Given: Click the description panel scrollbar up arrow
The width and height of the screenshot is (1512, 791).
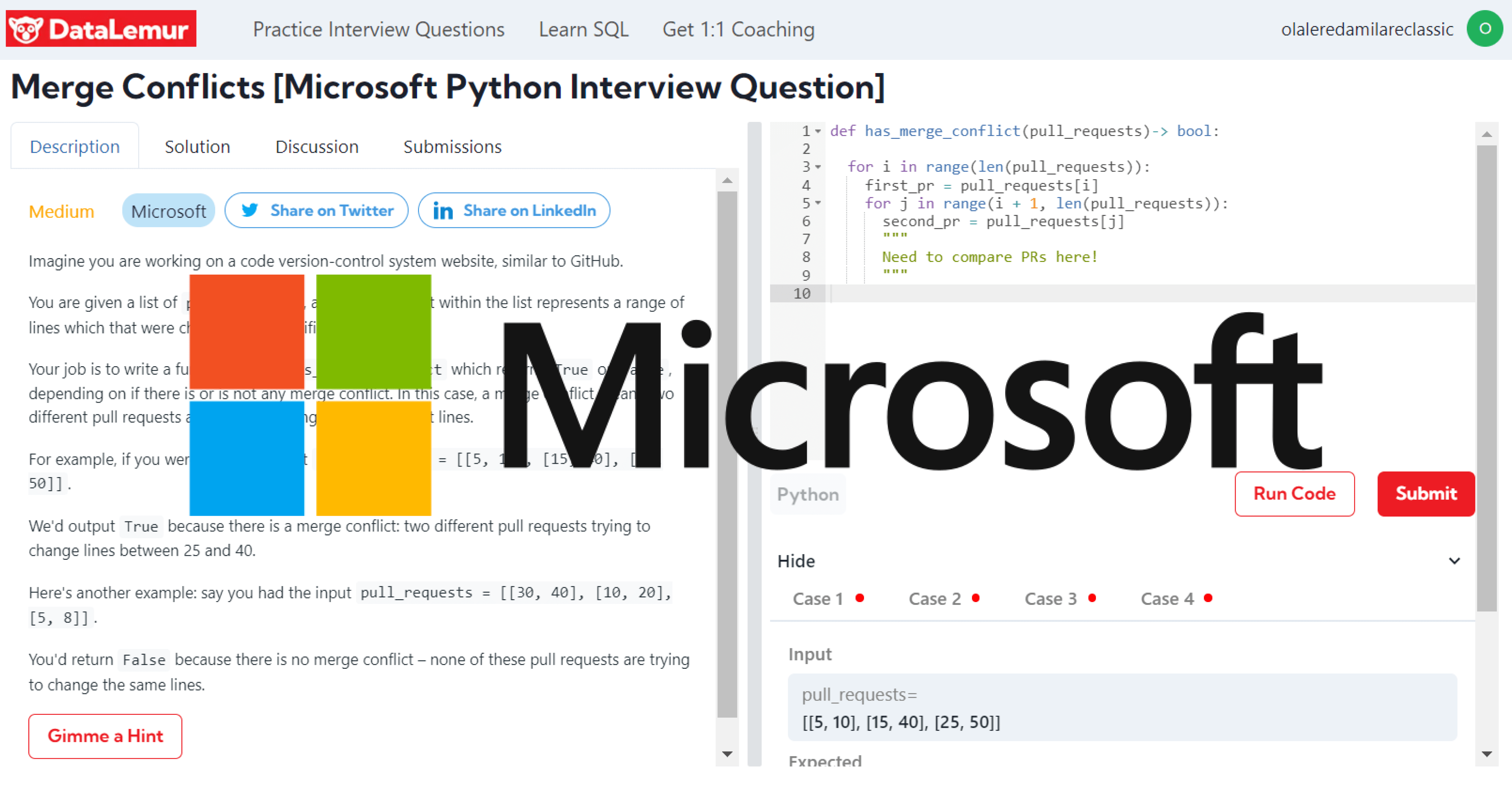Looking at the screenshot, I should click(x=727, y=180).
